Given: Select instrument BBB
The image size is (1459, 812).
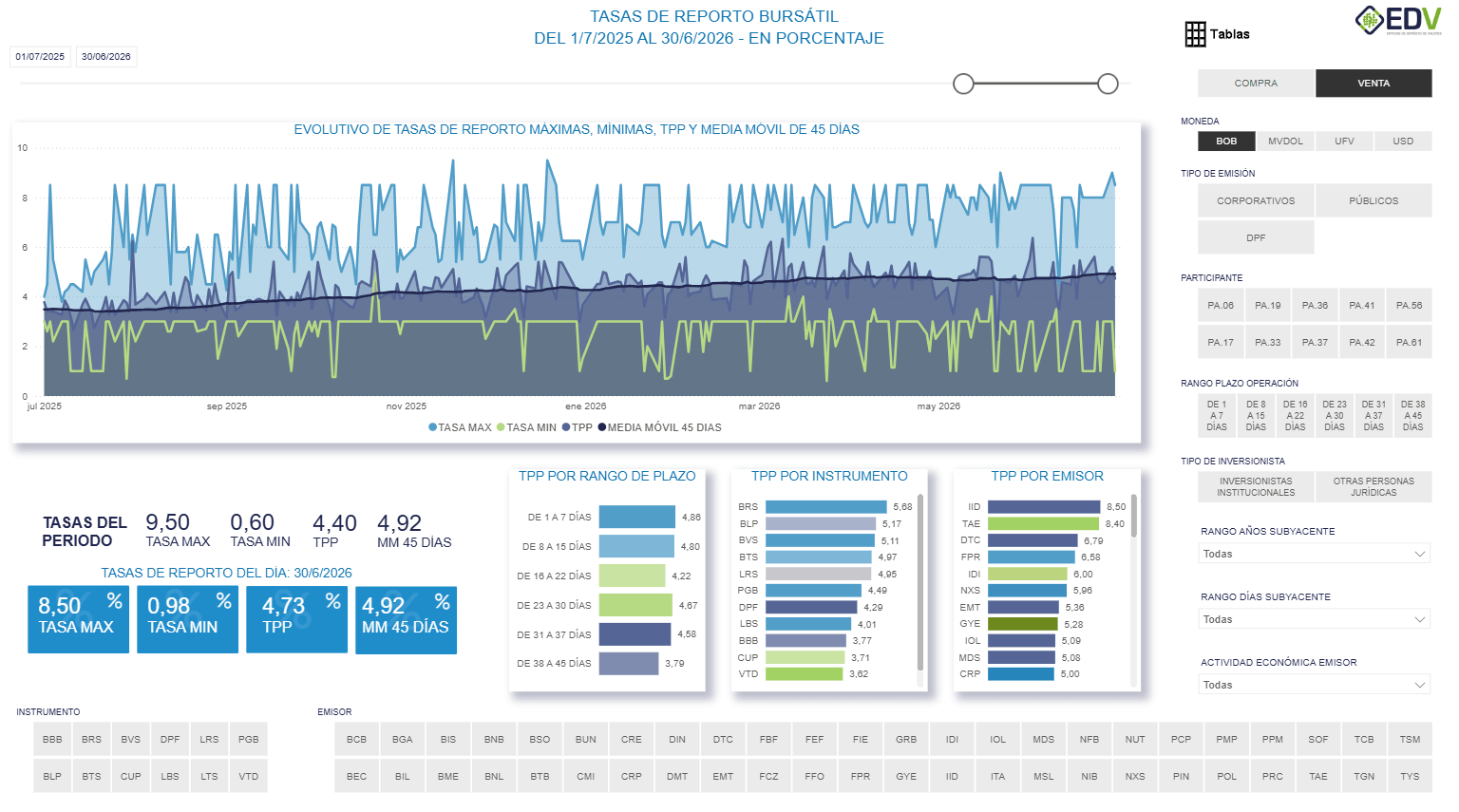Looking at the screenshot, I should [x=52, y=740].
